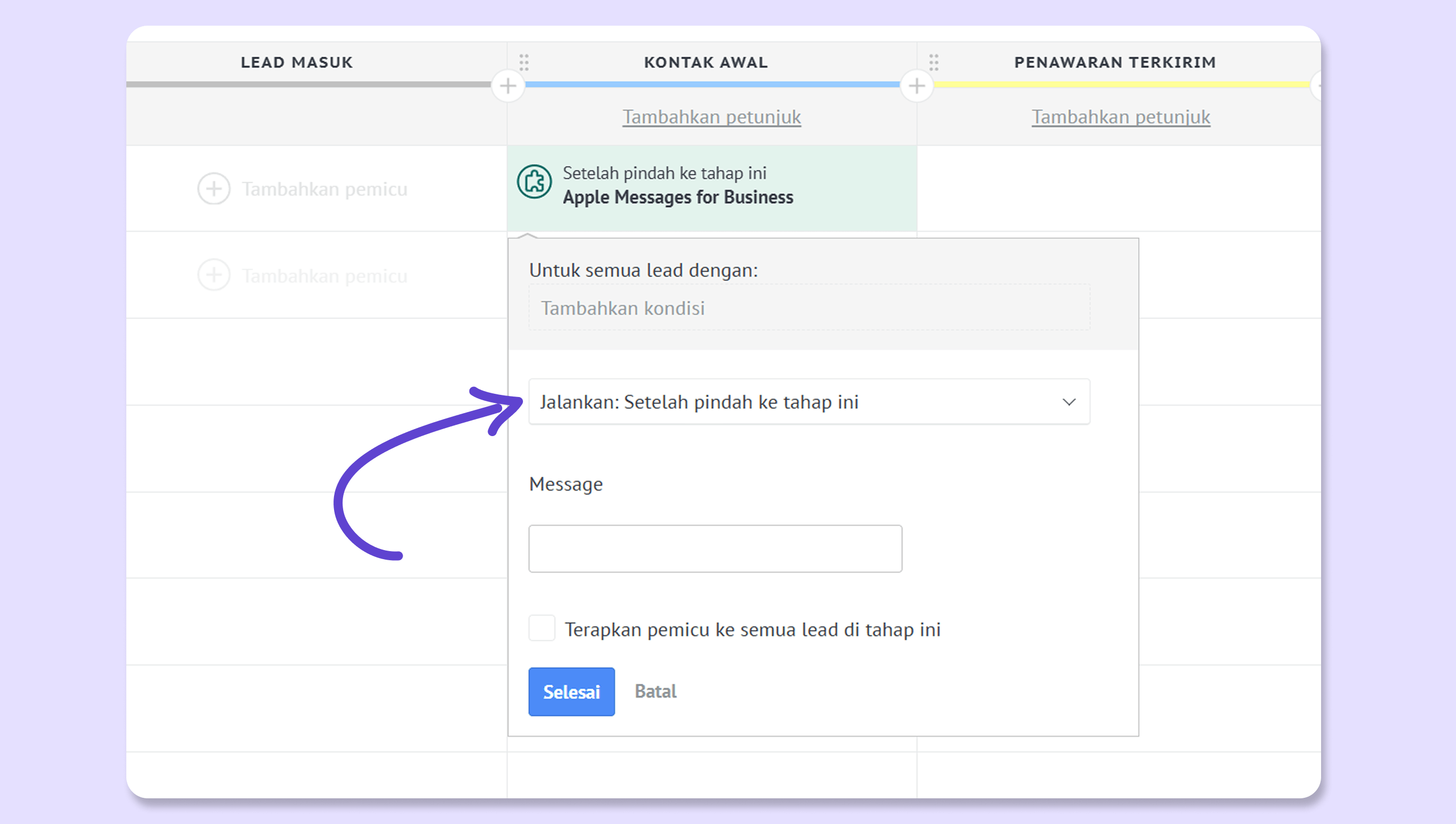Select the Lead Masuk stage header
Screen dimensions: 1456x824
coord(297,62)
